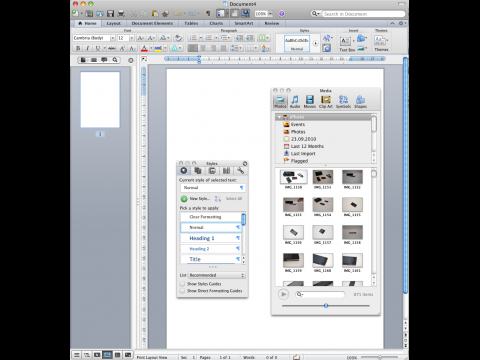Image resolution: width=480 pixels, height=360 pixels.
Task: Apply the Title style from the list
Action: pyautogui.click(x=210, y=259)
